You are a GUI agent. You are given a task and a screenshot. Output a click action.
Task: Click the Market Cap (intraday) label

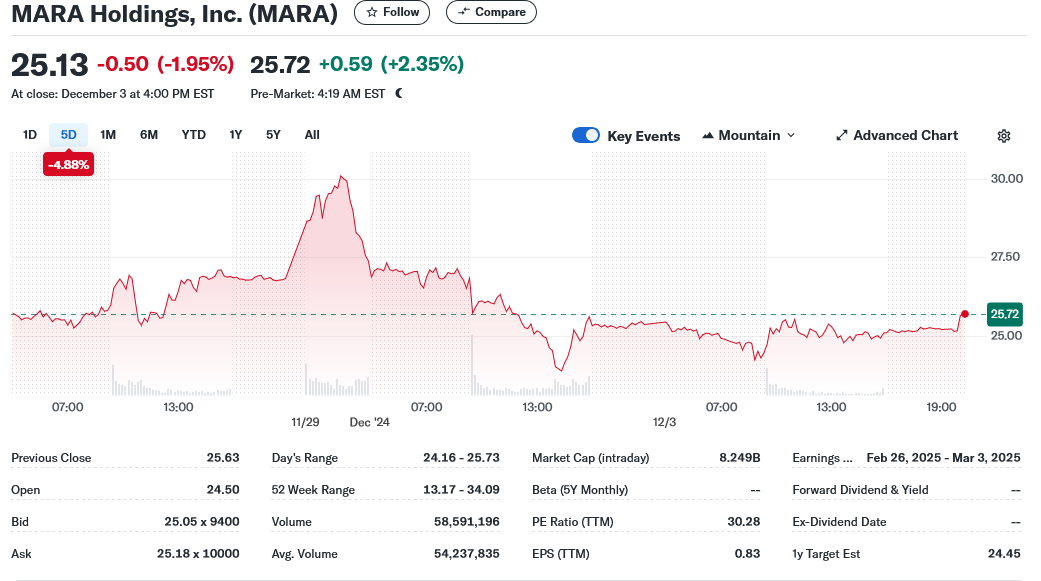click(x=591, y=457)
